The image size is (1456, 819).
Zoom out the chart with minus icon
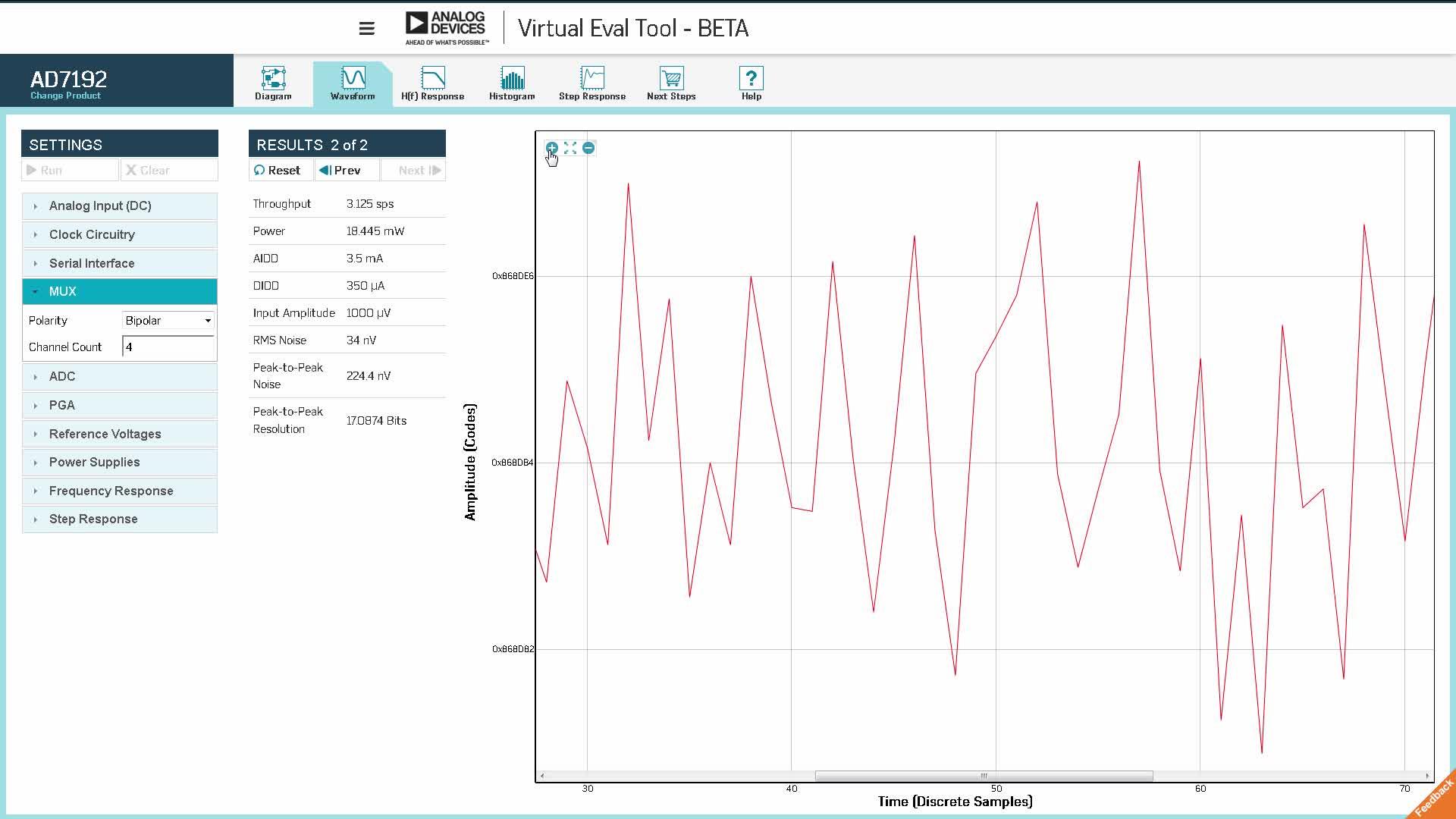click(x=588, y=148)
